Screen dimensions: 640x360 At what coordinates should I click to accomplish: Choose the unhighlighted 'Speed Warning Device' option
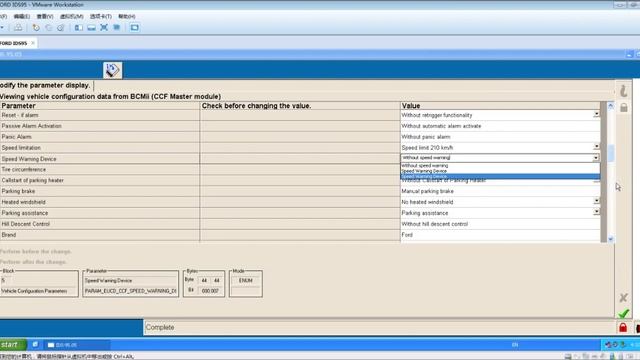point(500,171)
